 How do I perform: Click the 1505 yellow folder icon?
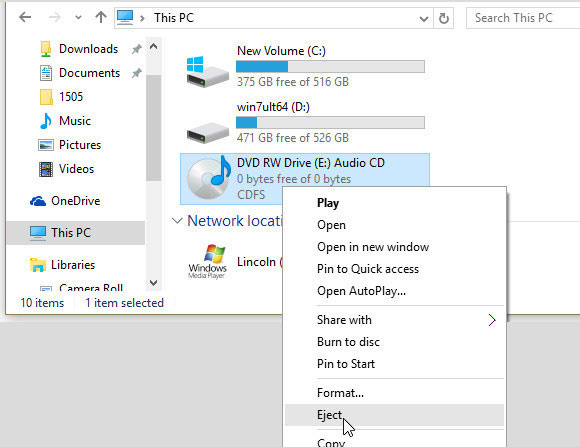point(46,97)
